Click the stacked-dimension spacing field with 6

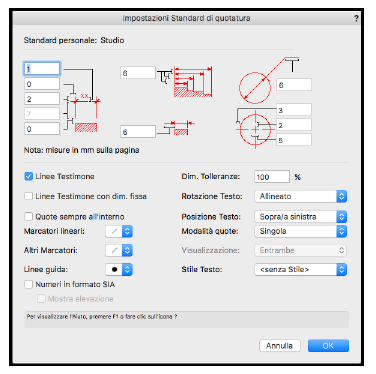pyautogui.click(x=138, y=73)
